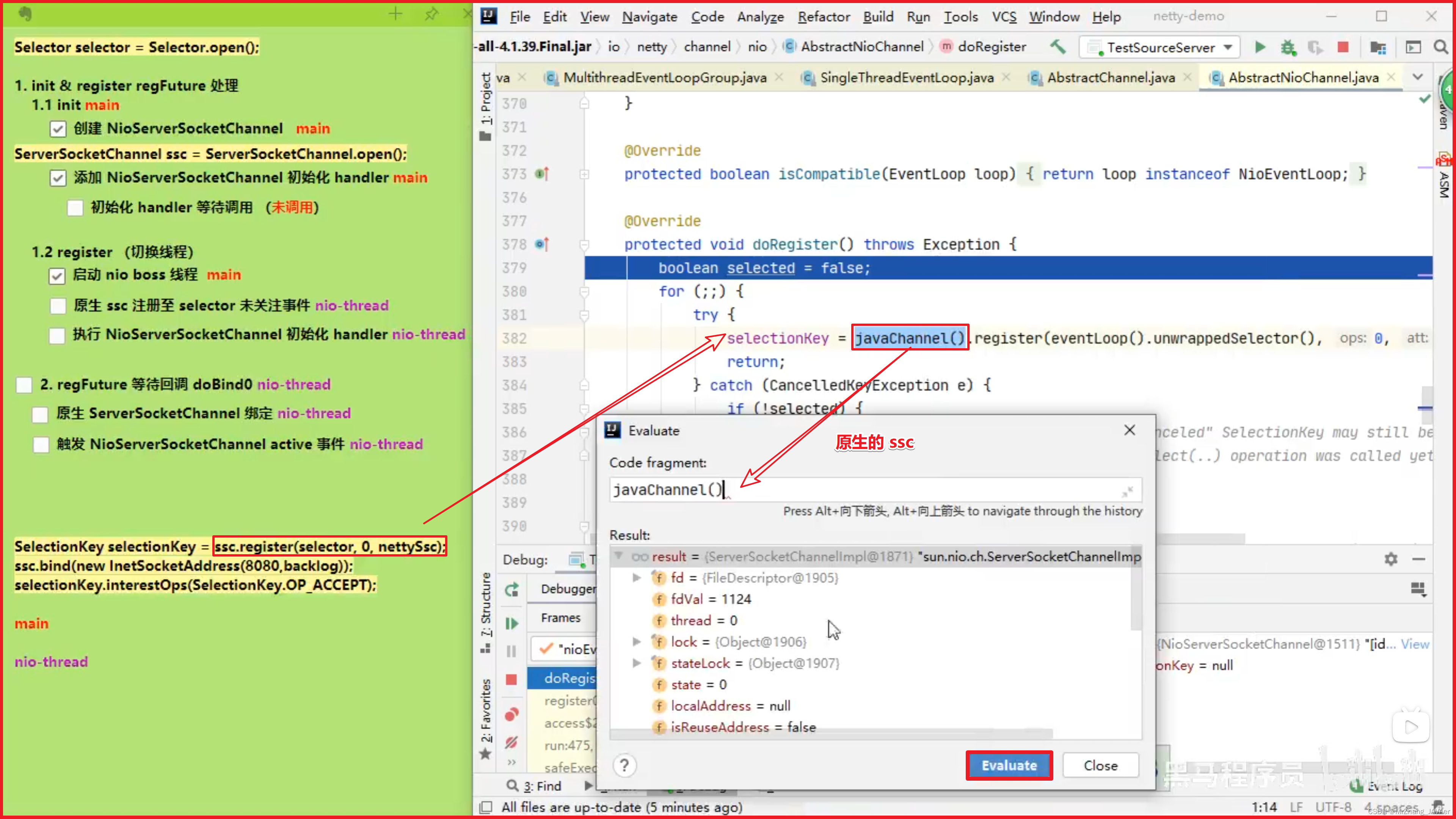Viewport: 1456px width, 819px height.
Task: Resume program in Debug panel
Action: click(x=511, y=623)
